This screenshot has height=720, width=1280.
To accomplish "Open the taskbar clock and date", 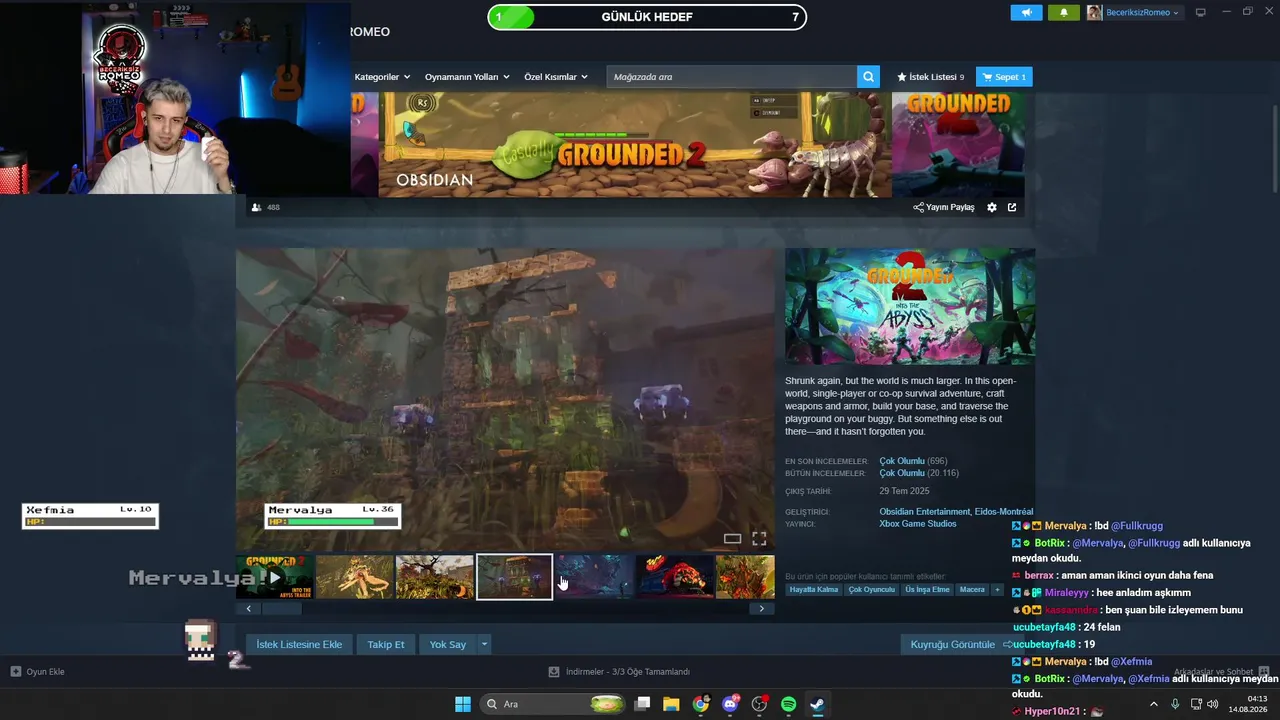I will pos(1250,704).
